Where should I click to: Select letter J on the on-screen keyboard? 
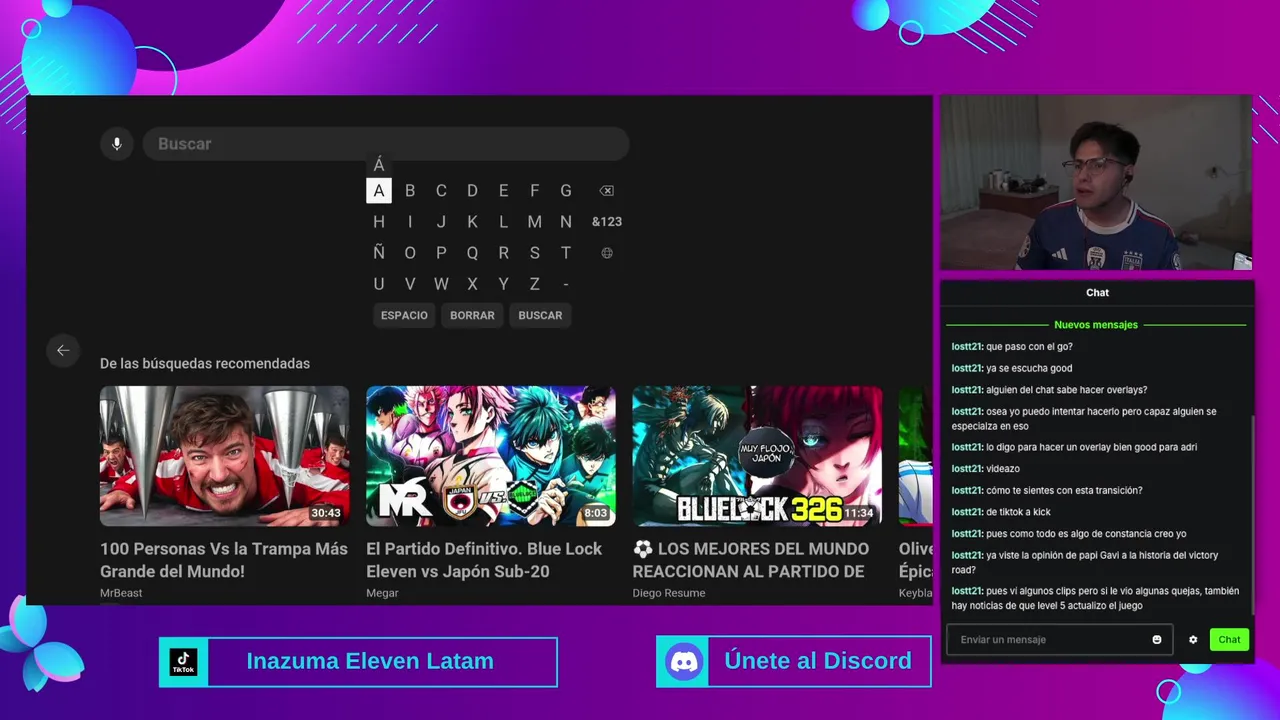[441, 222]
